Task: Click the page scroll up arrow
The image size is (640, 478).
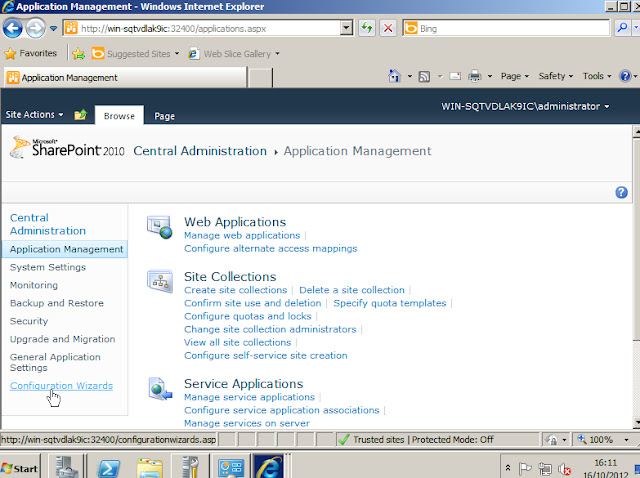Action: coord(636,131)
